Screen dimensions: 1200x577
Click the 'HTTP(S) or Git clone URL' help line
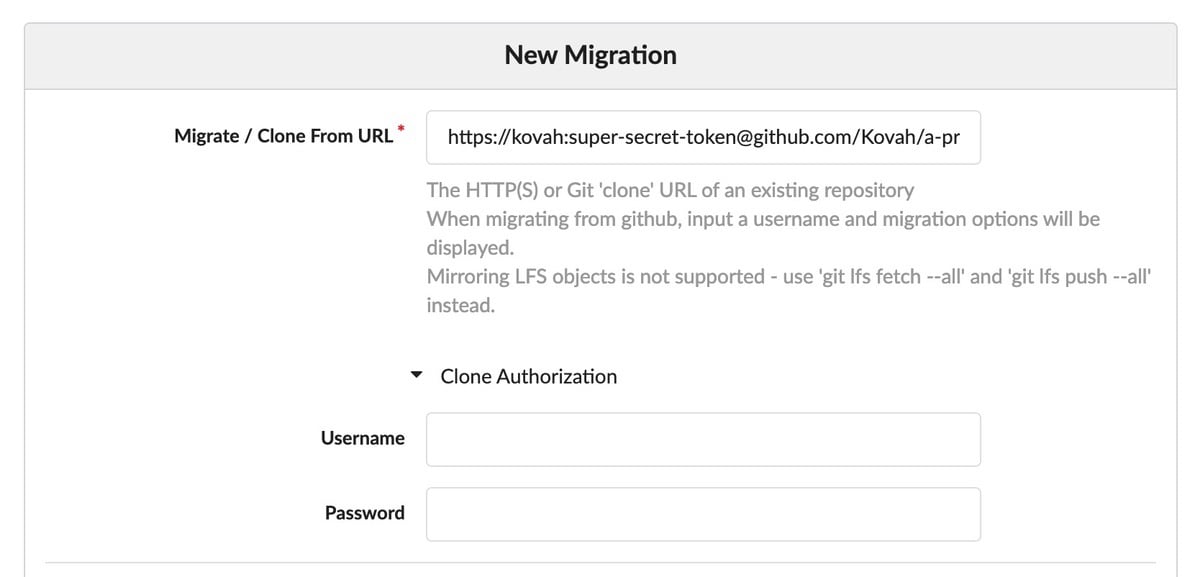pos(670,190)
